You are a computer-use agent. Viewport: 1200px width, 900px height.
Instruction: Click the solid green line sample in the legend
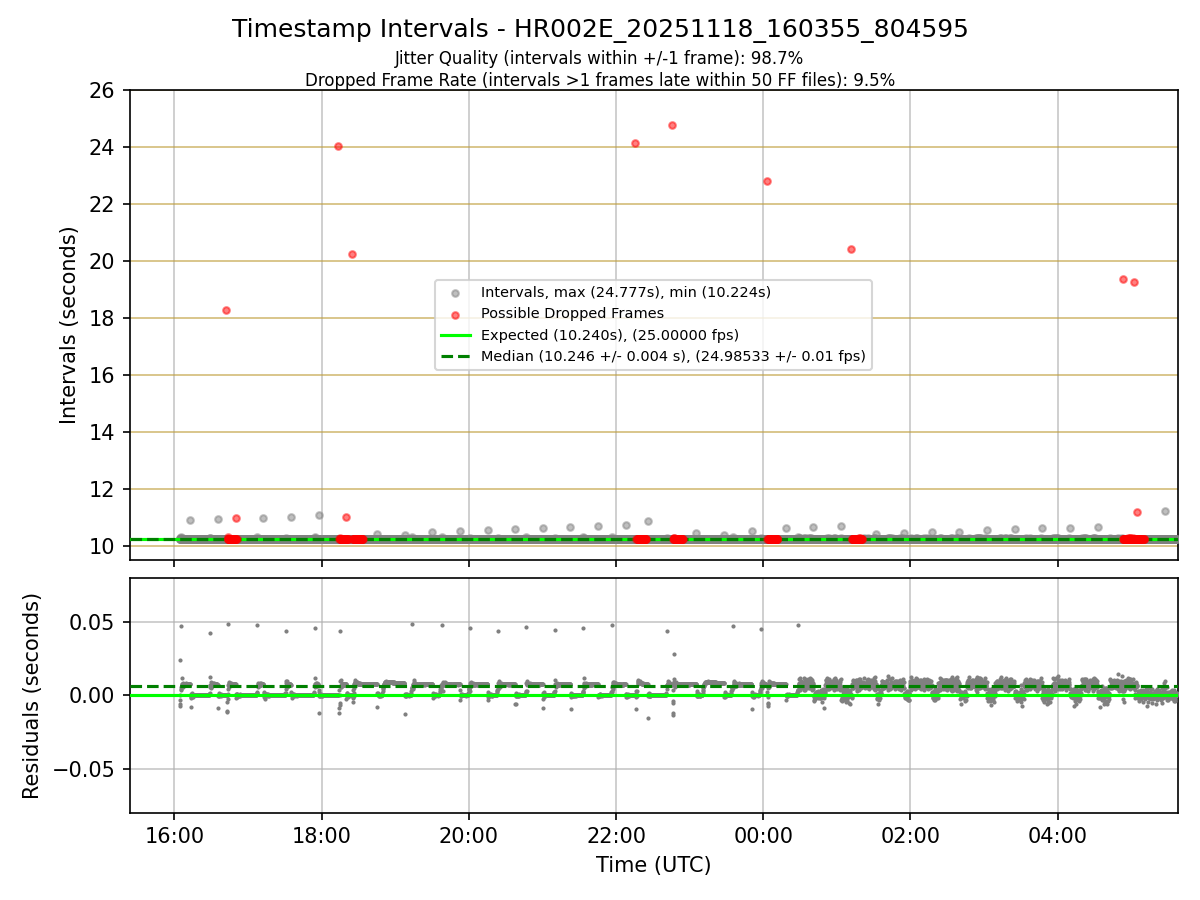point(456,335)
